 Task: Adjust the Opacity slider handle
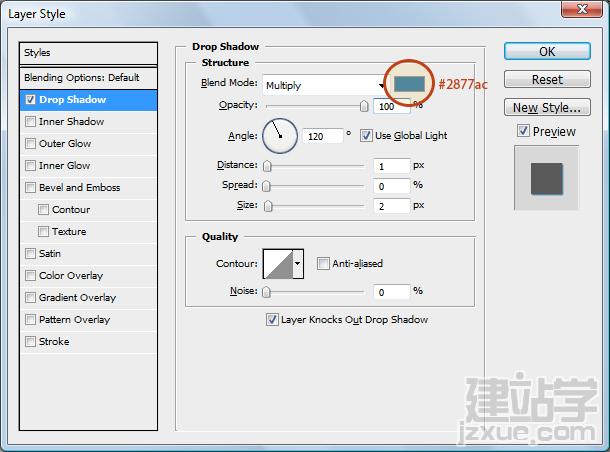[x=364, y=106]
